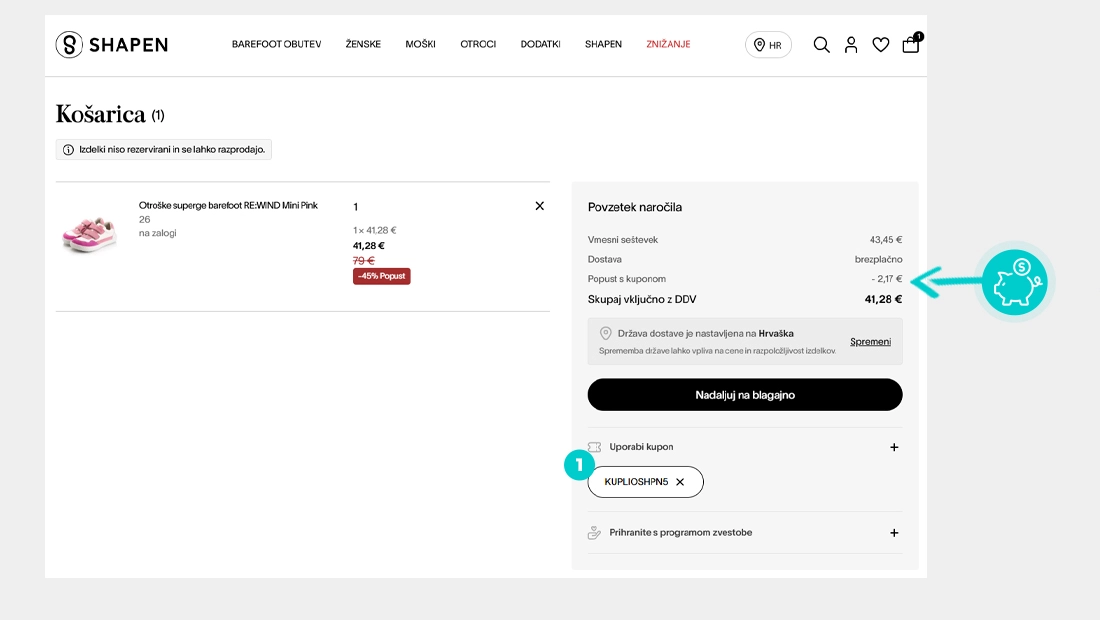Open the shopping bag cart icon
Viewport: 1100px width, 620px height.
tap(911, 43)
